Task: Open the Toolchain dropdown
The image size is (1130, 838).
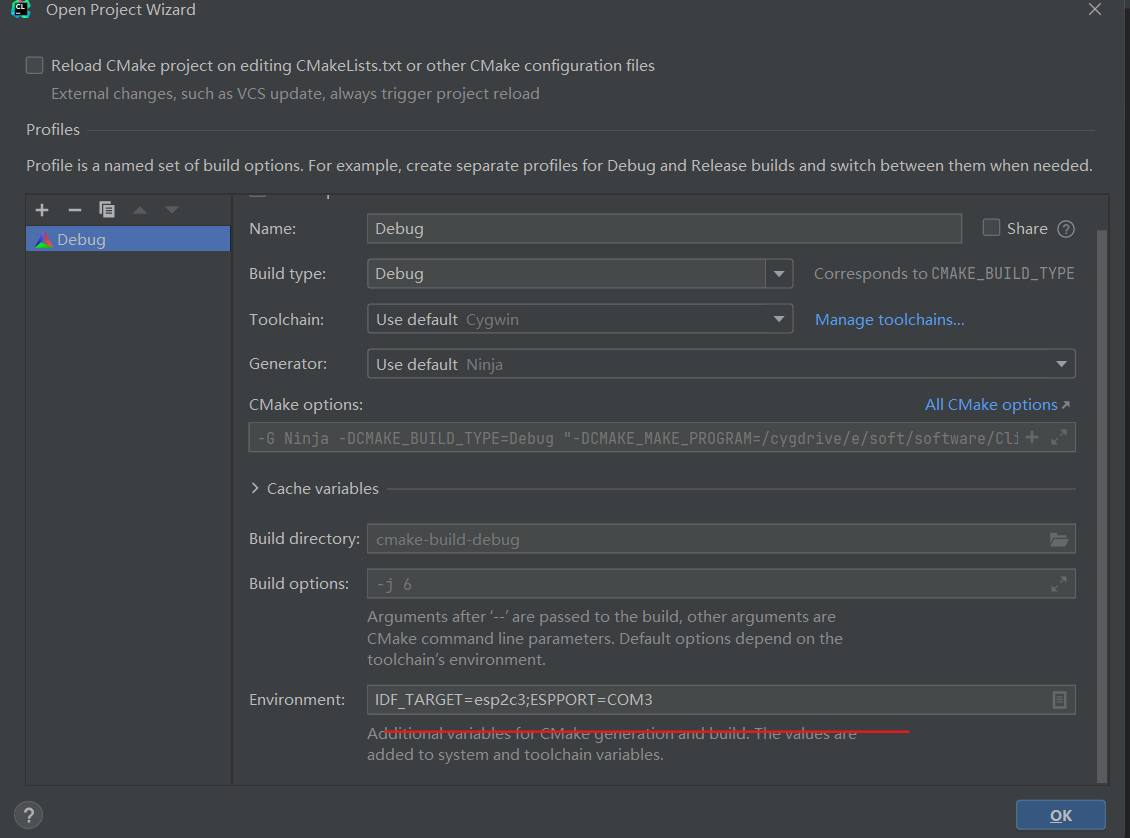Action: click(x=779, y=320)
